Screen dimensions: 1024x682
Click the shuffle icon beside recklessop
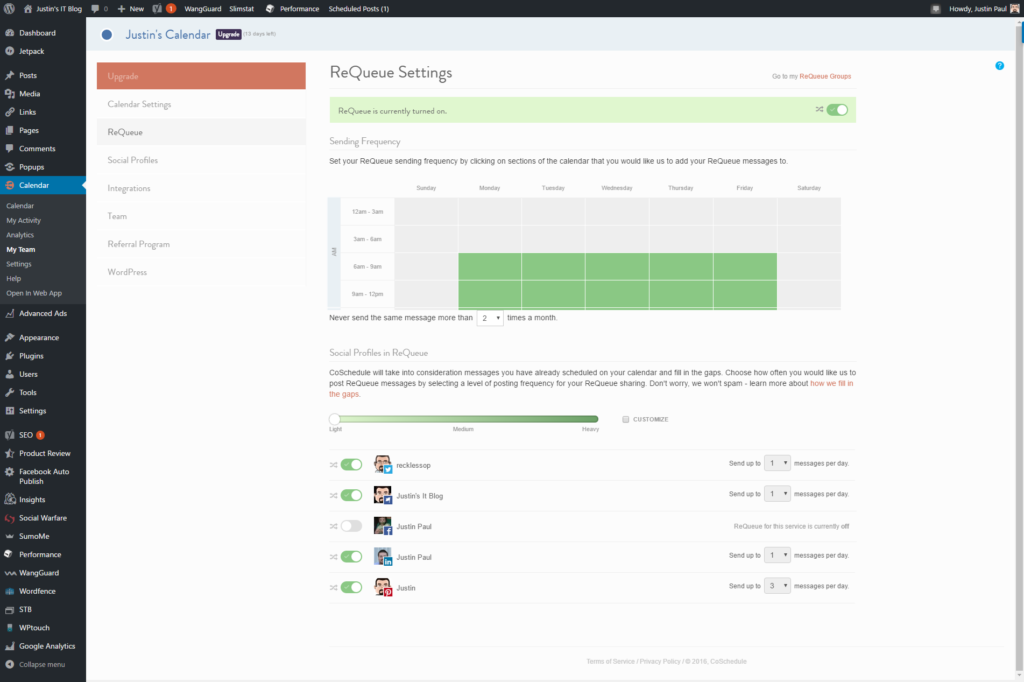pyautogui.click(x=334, y=465)
